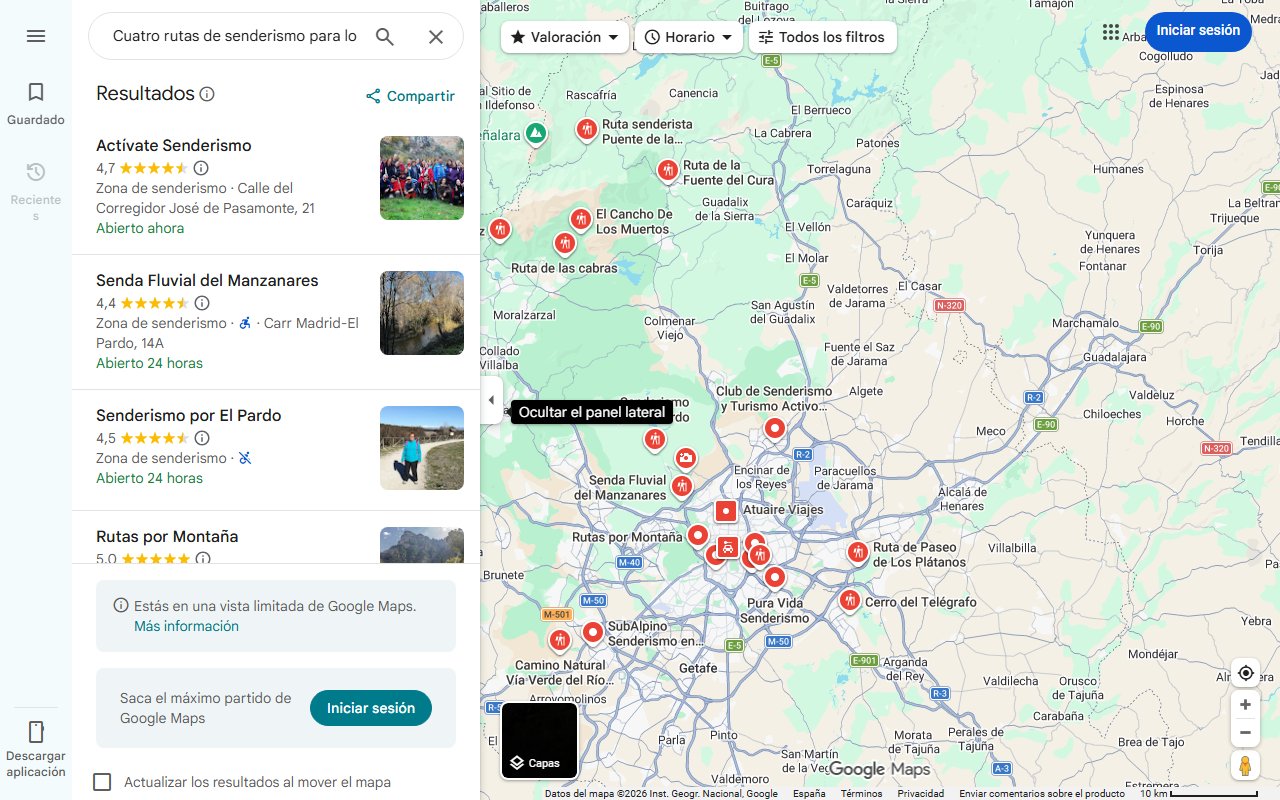Screen dimensions: 1280x800
Task: Expand the Horario dropdown arrow
Action: [727, 37]
